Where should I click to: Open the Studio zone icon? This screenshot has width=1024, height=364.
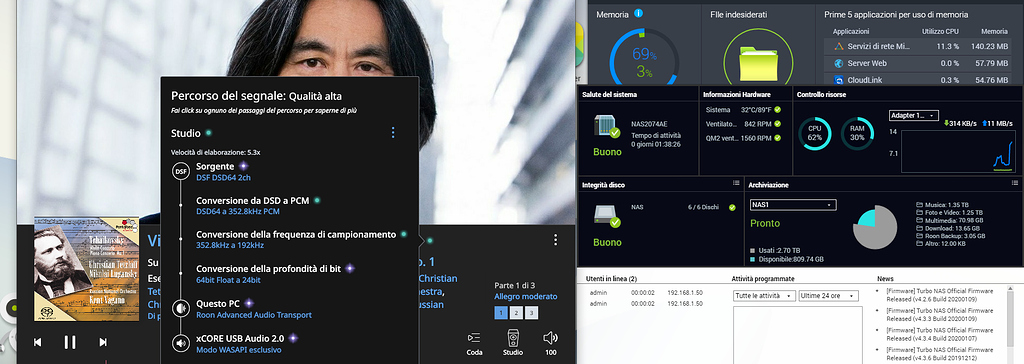coord(513,338)
